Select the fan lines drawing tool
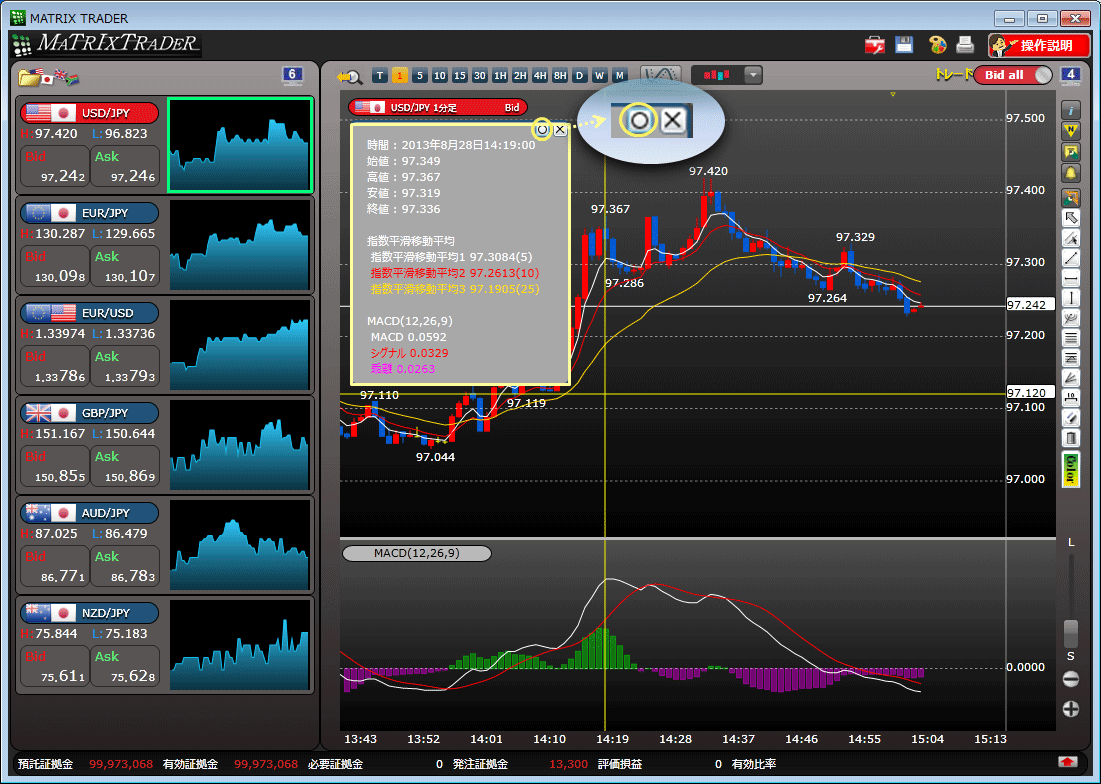 [x=1071, y=378]
